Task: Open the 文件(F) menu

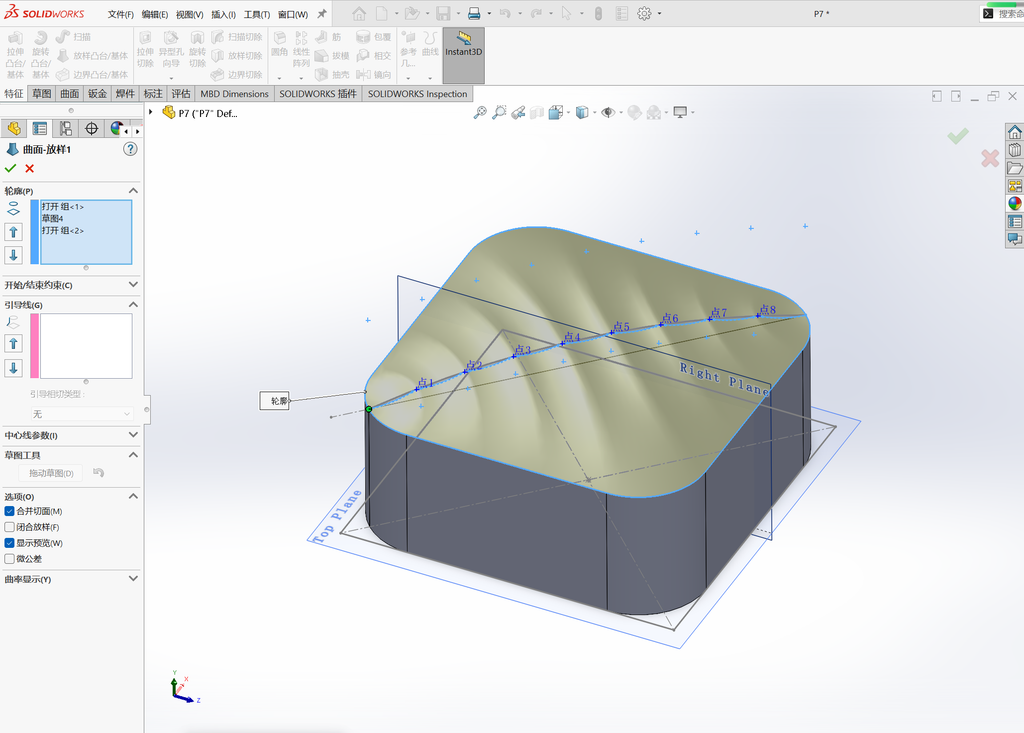Action: 121,14
